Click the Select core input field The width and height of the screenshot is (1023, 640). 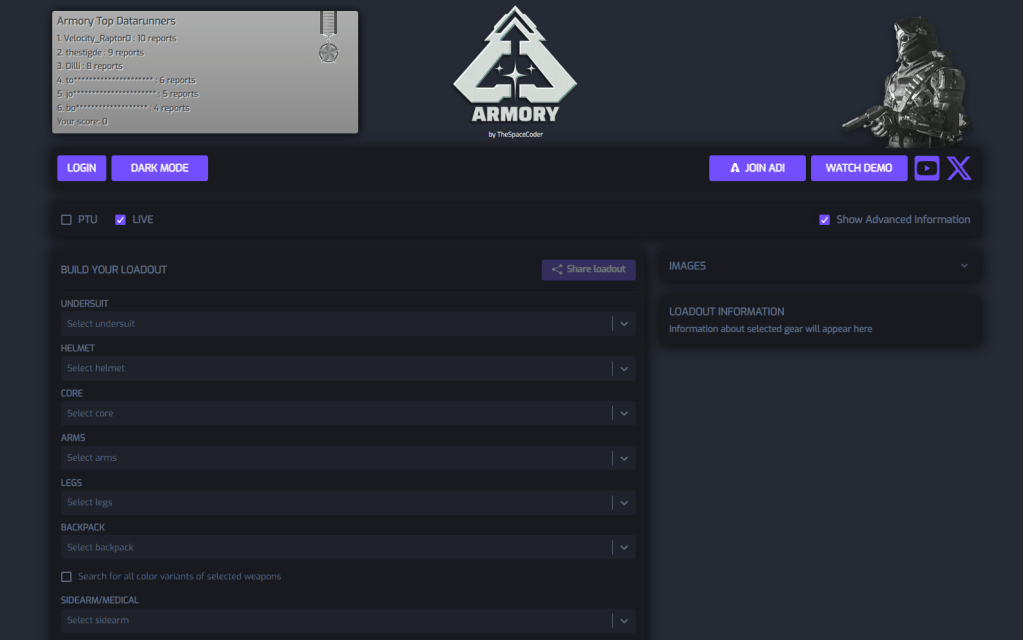click(335, 413)
